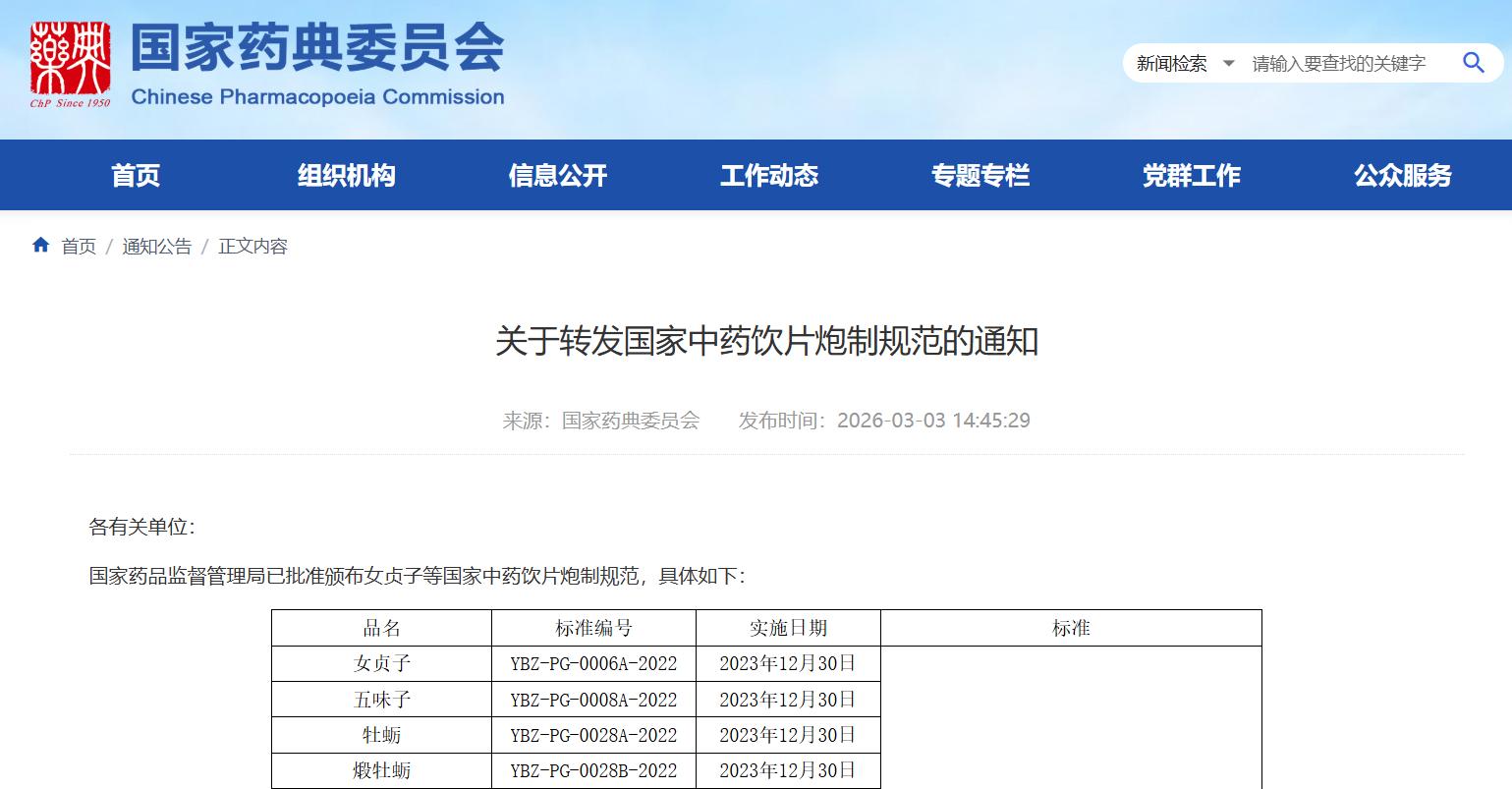Click standard number YBZ-PG-0008A-2022 cell
This screenshot has width=1512, height=789.
[x=593, y=700]
